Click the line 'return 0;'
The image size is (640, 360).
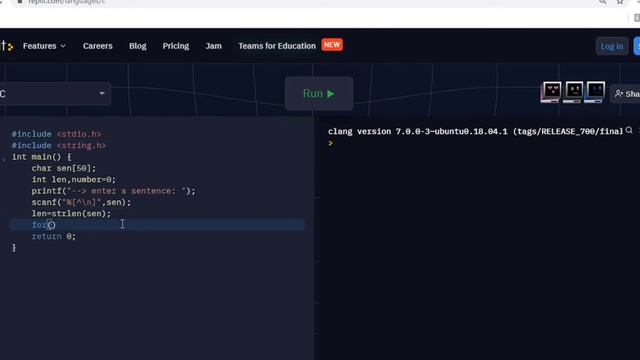[53, 236]
